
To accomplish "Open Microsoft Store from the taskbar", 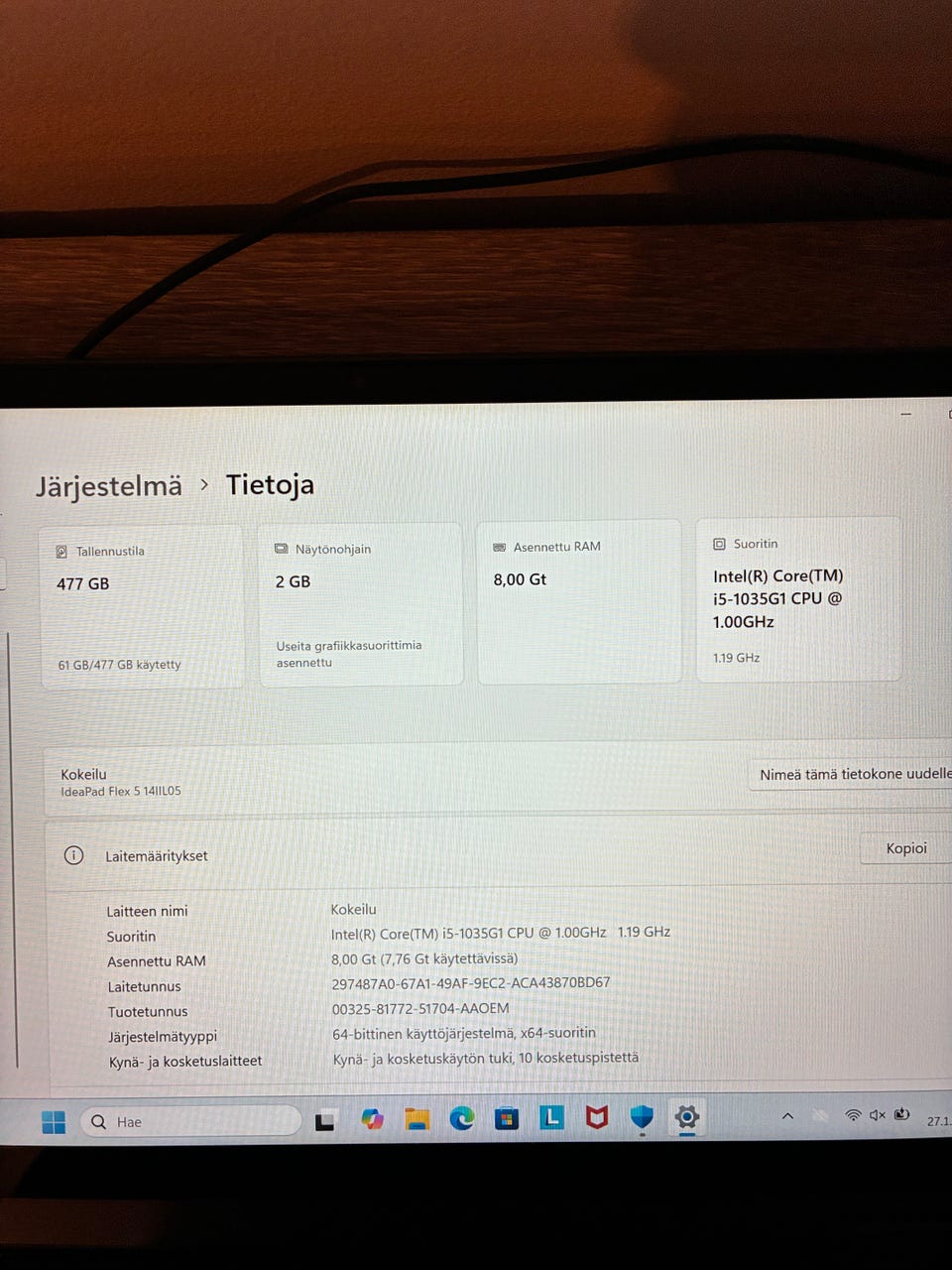I will coord(507,1119).
